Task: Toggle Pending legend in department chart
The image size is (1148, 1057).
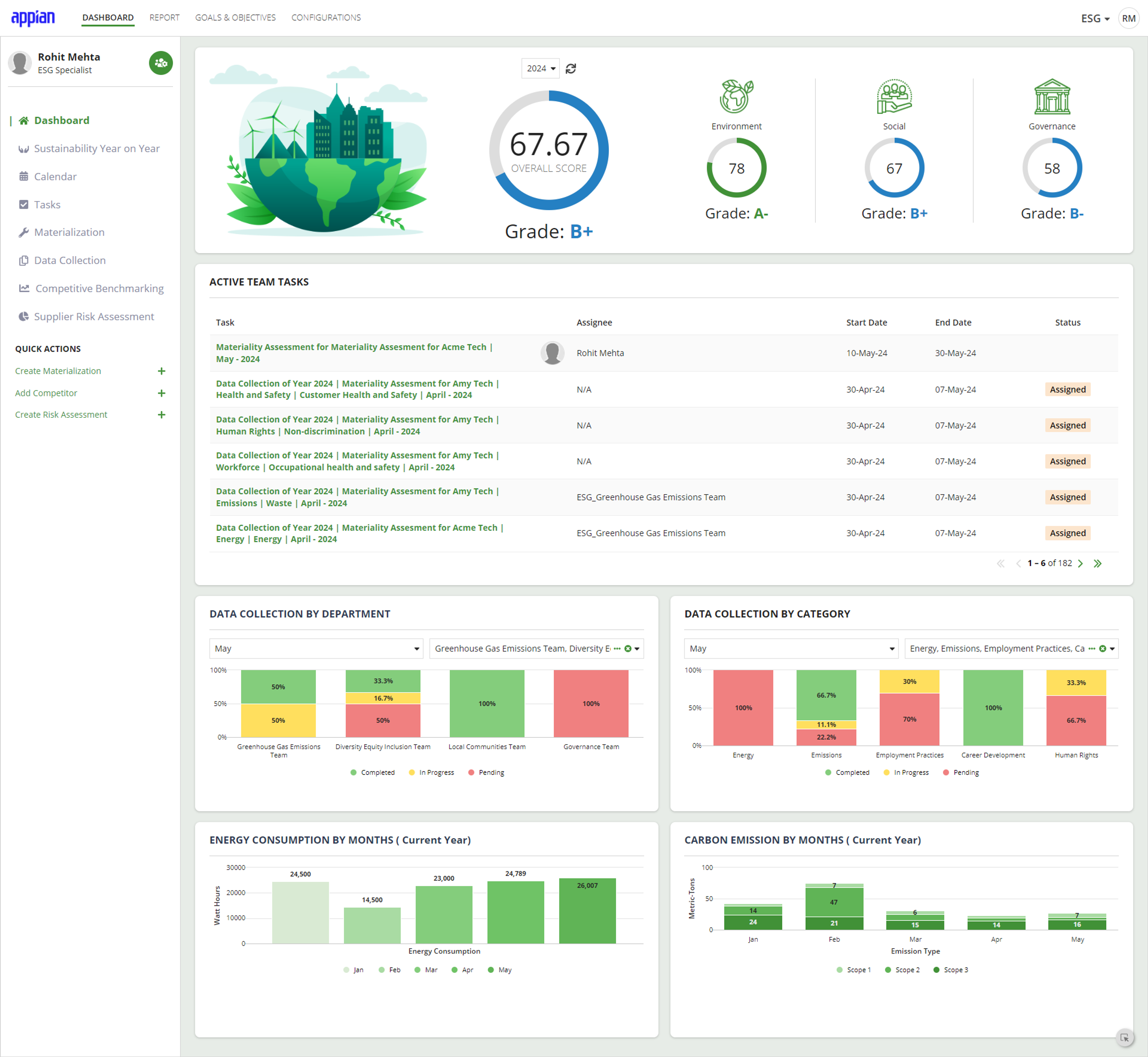Action: click(486, 773)
